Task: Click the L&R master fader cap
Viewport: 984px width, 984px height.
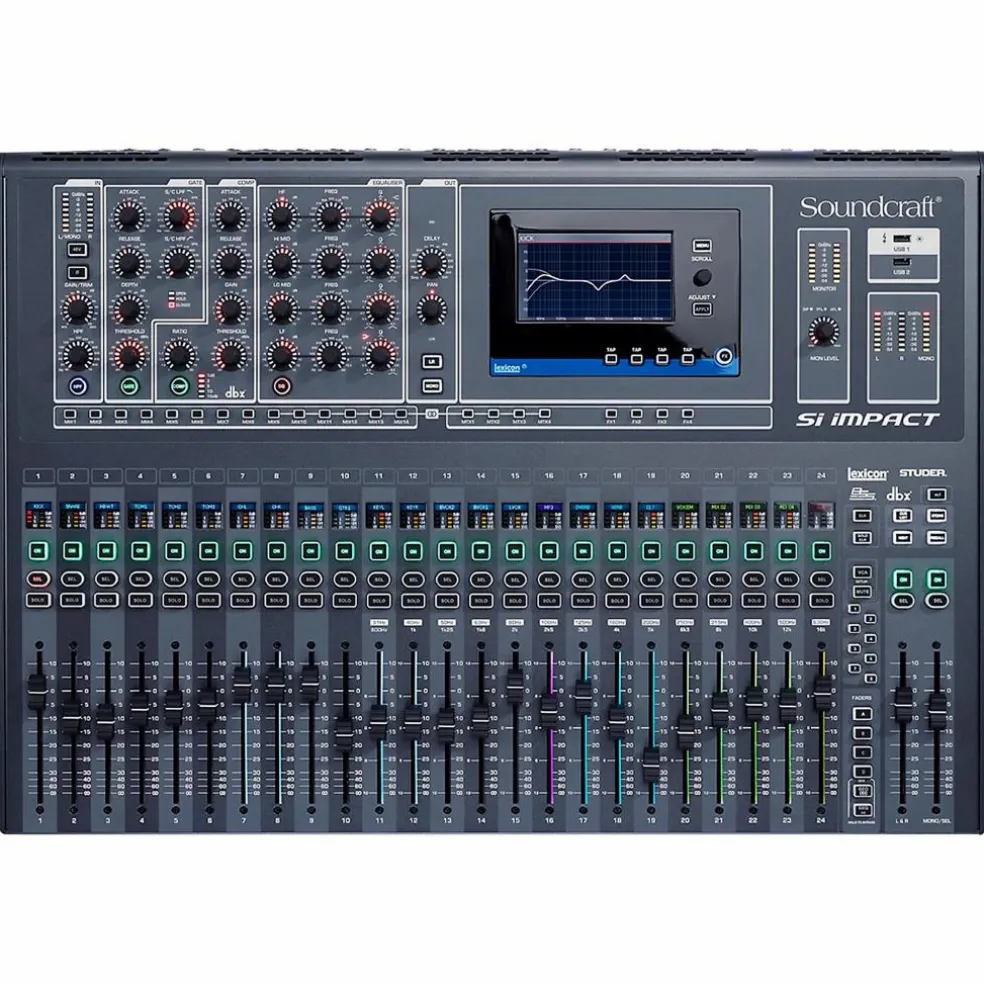Action: tap(903, 703)
